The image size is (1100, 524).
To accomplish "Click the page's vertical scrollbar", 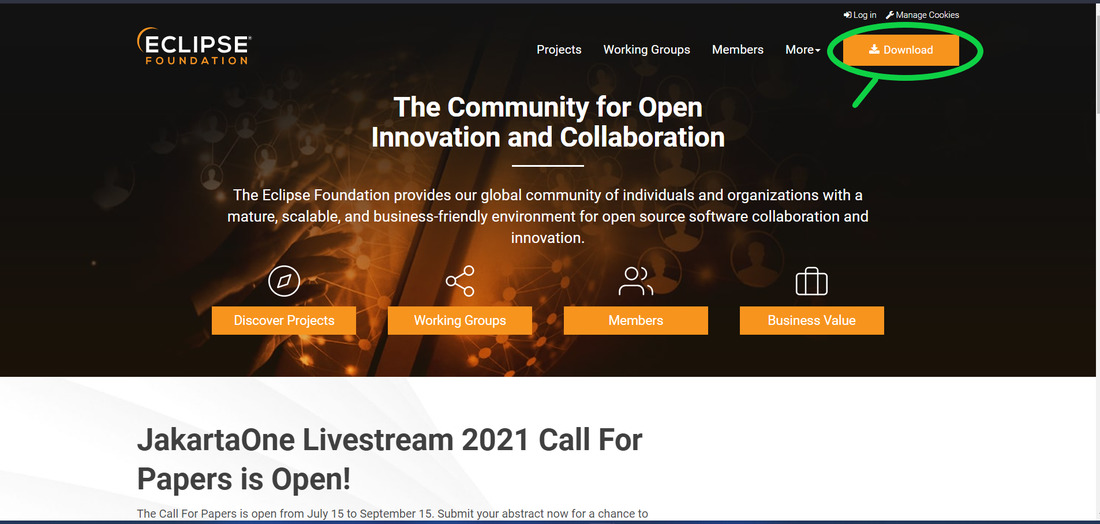I will click(1097, 260).
